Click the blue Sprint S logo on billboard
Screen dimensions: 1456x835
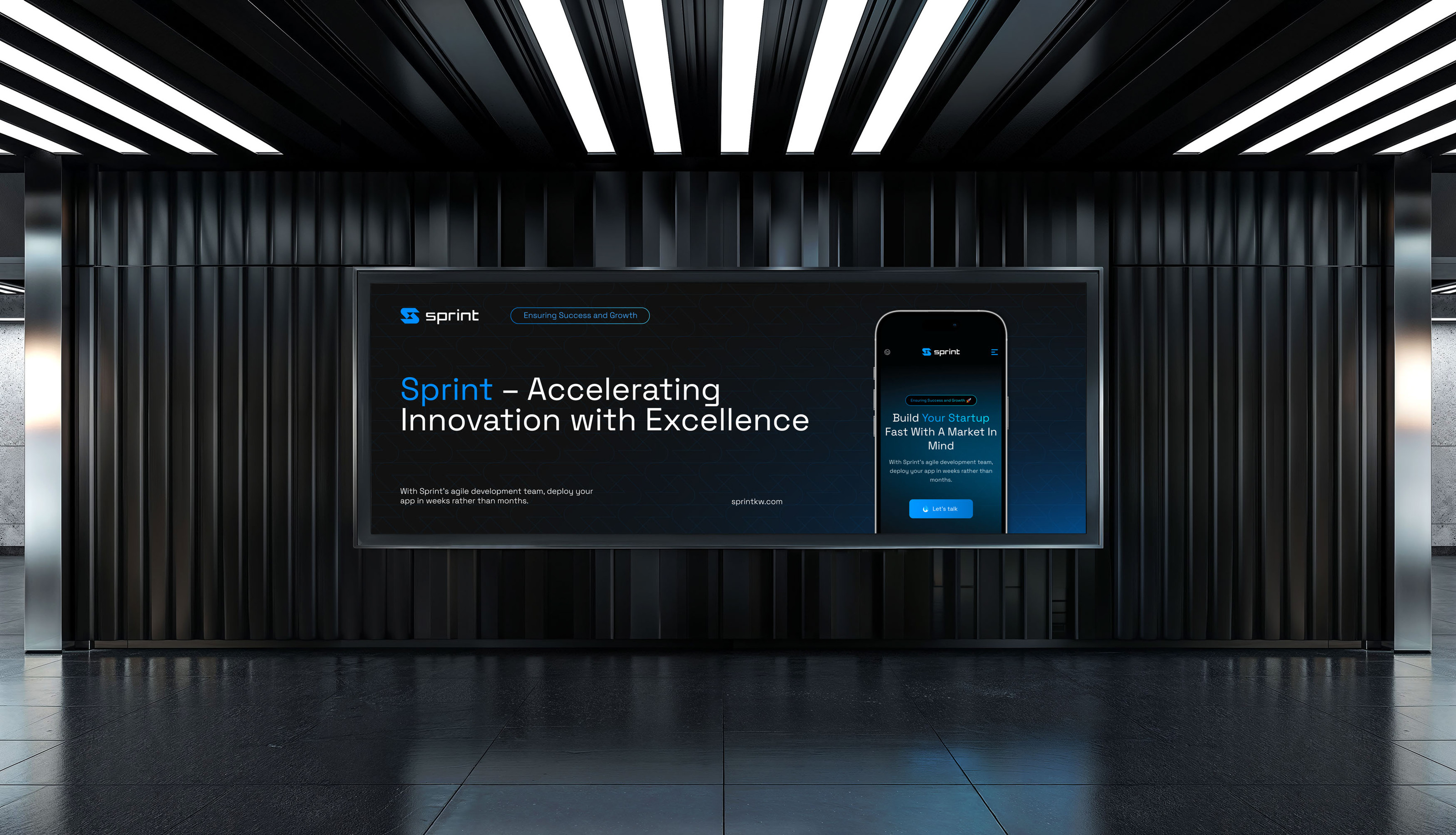point(409,315)
